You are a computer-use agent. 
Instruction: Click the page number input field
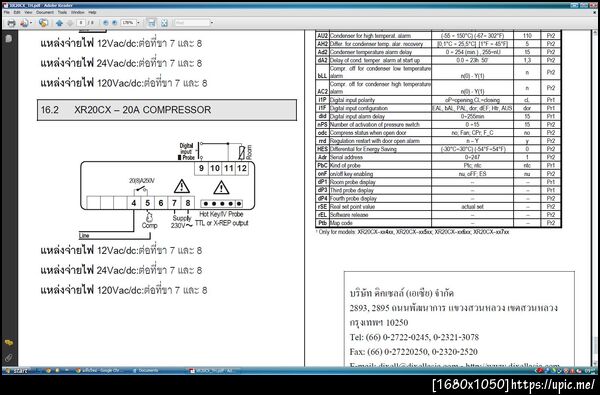[81, 23]
